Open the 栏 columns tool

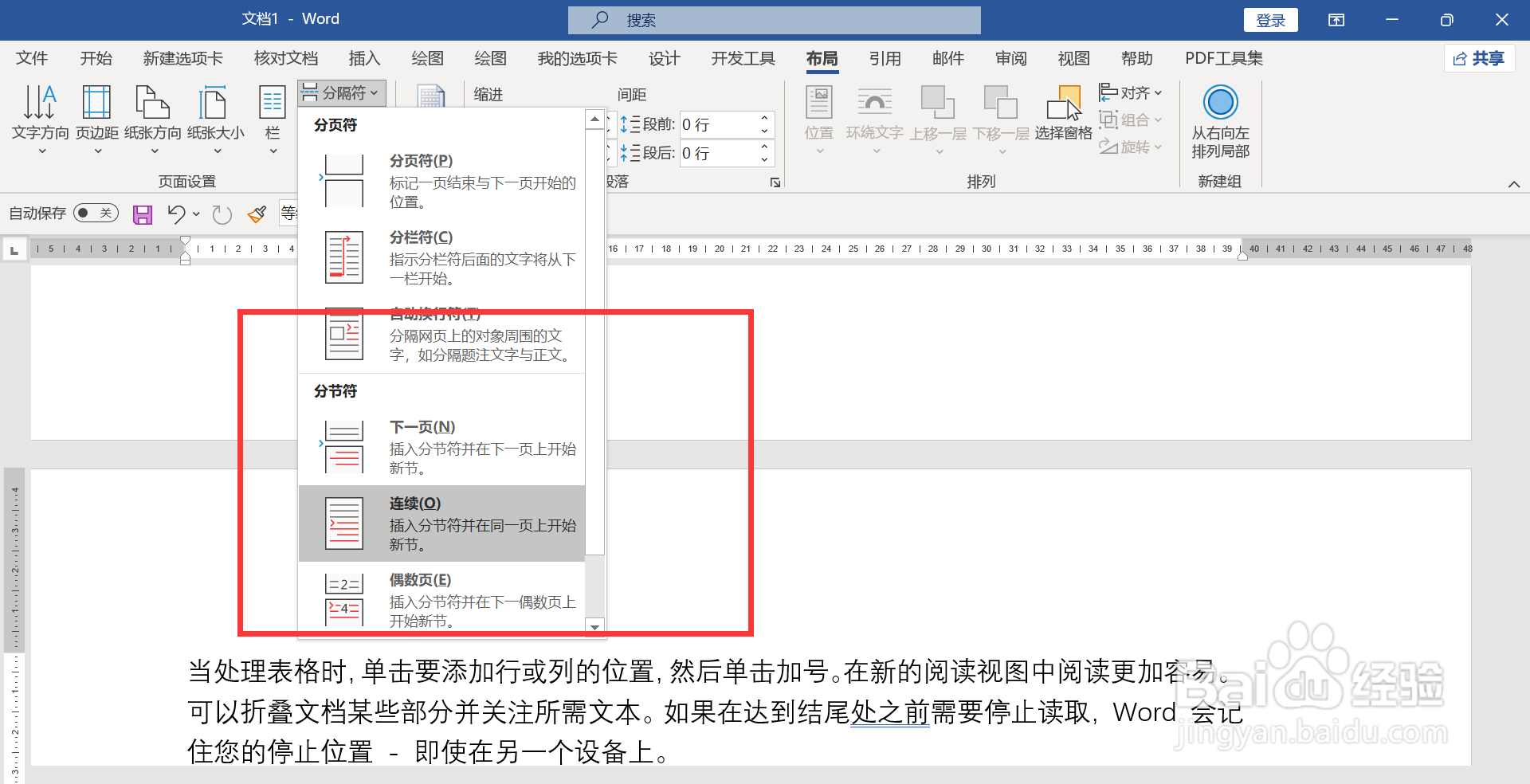[x=273, y=118]
